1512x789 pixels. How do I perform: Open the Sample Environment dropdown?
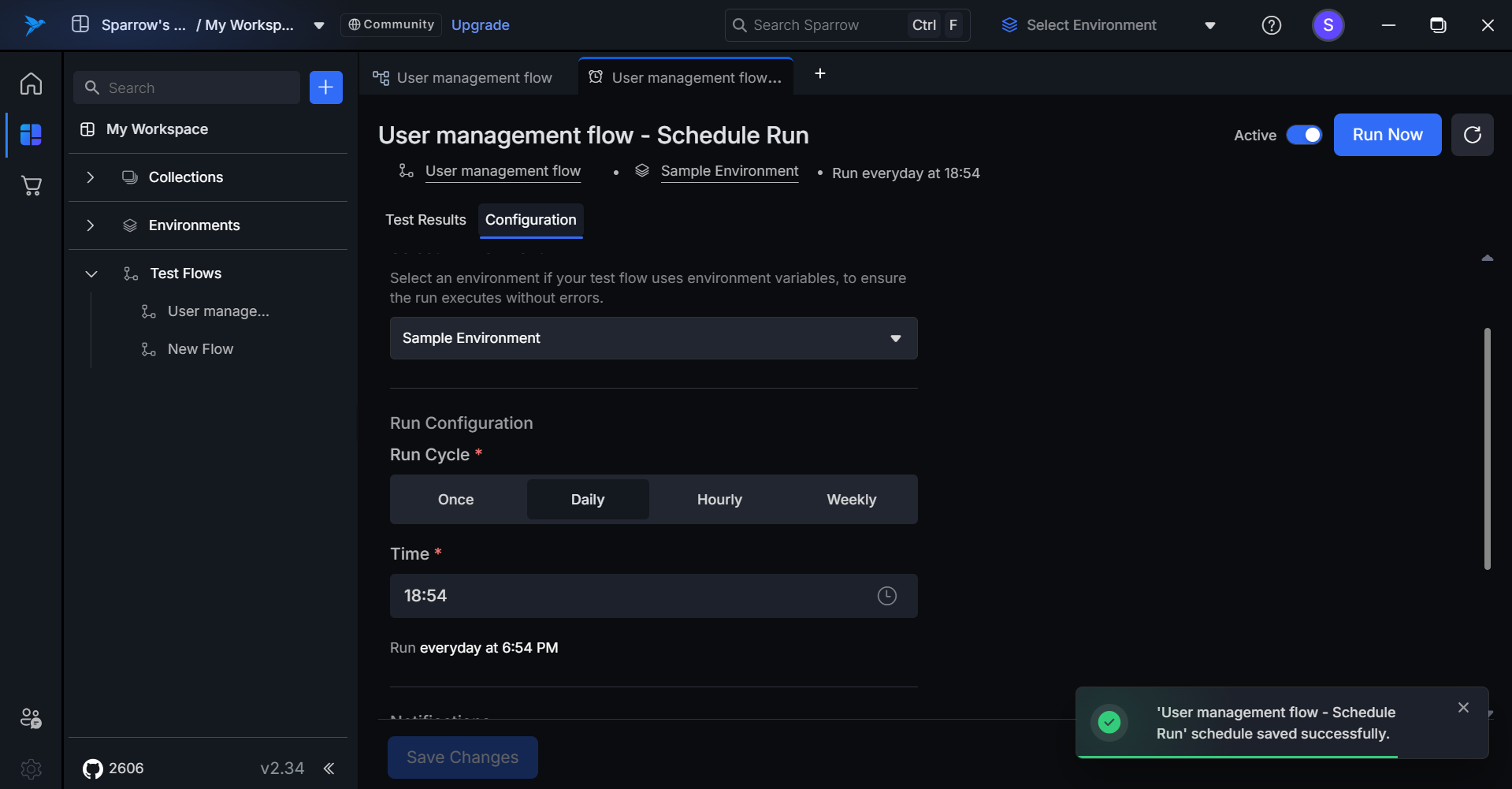pos(653,338)
